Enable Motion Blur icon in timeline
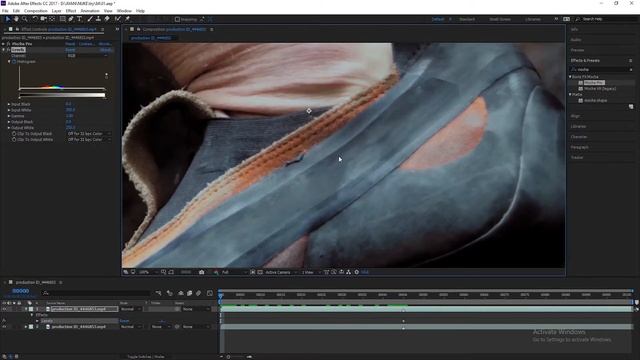 tap(199, 293)
